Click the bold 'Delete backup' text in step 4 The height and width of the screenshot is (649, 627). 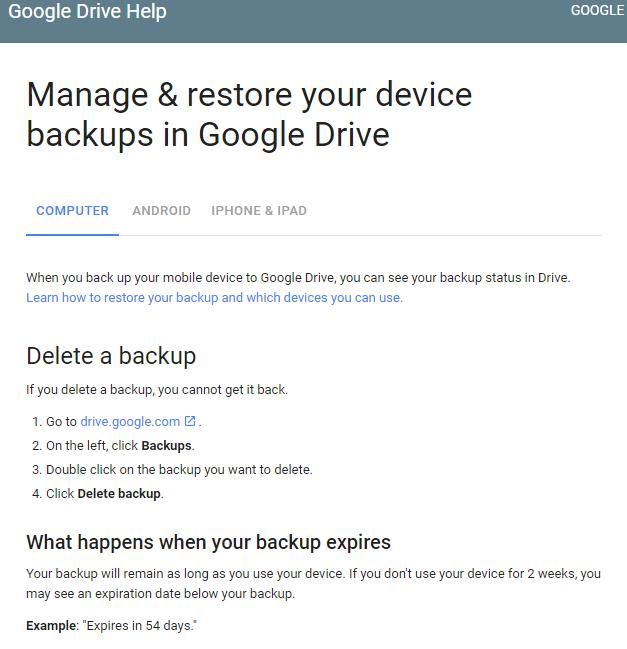(x=119, y=493)
